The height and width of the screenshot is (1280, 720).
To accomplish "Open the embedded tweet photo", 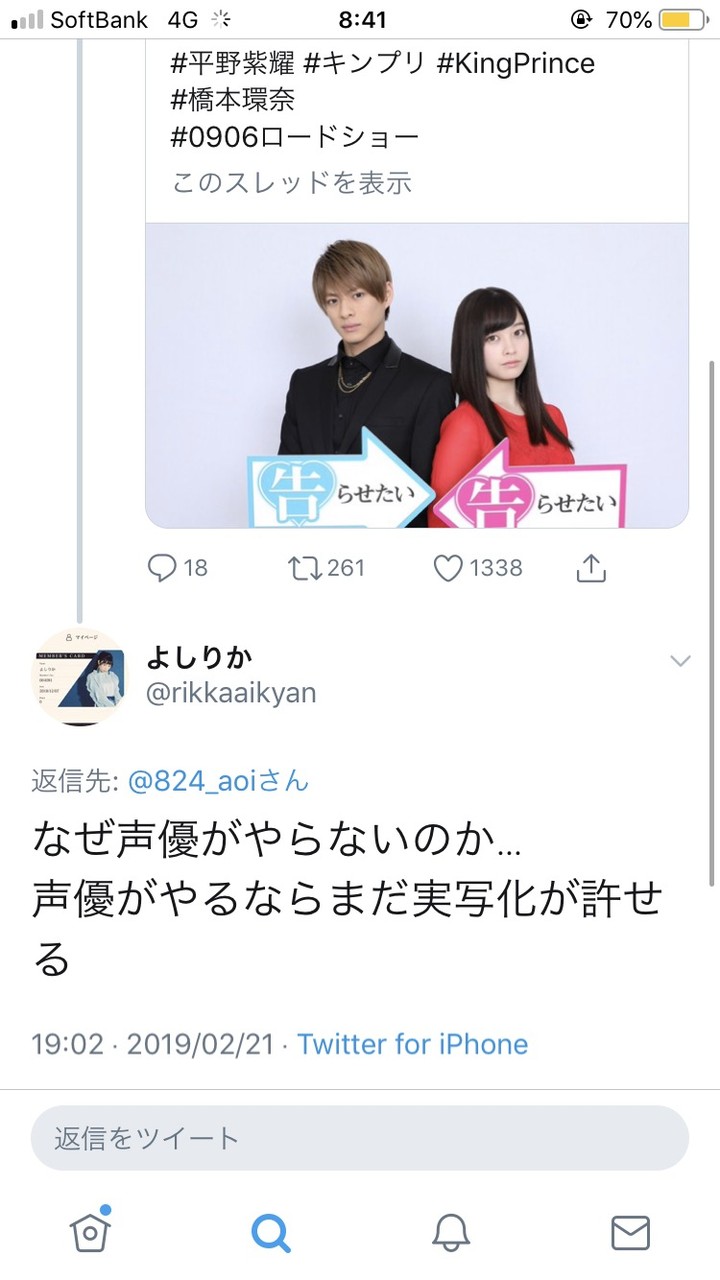I will pyautogui.click(x=417, y=375).
